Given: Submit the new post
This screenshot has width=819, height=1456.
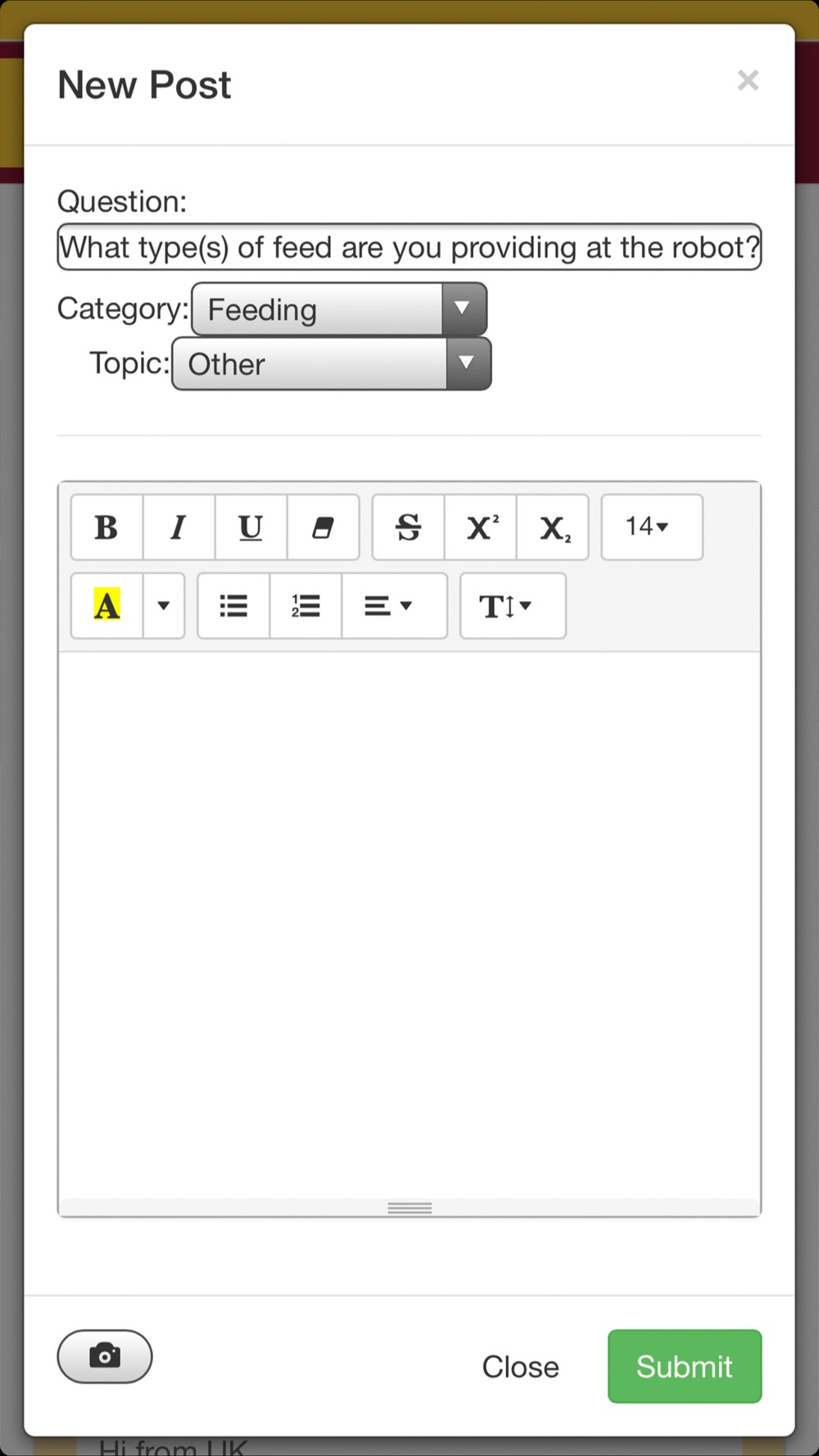Looking at the screenshot, I should 685,1366.
